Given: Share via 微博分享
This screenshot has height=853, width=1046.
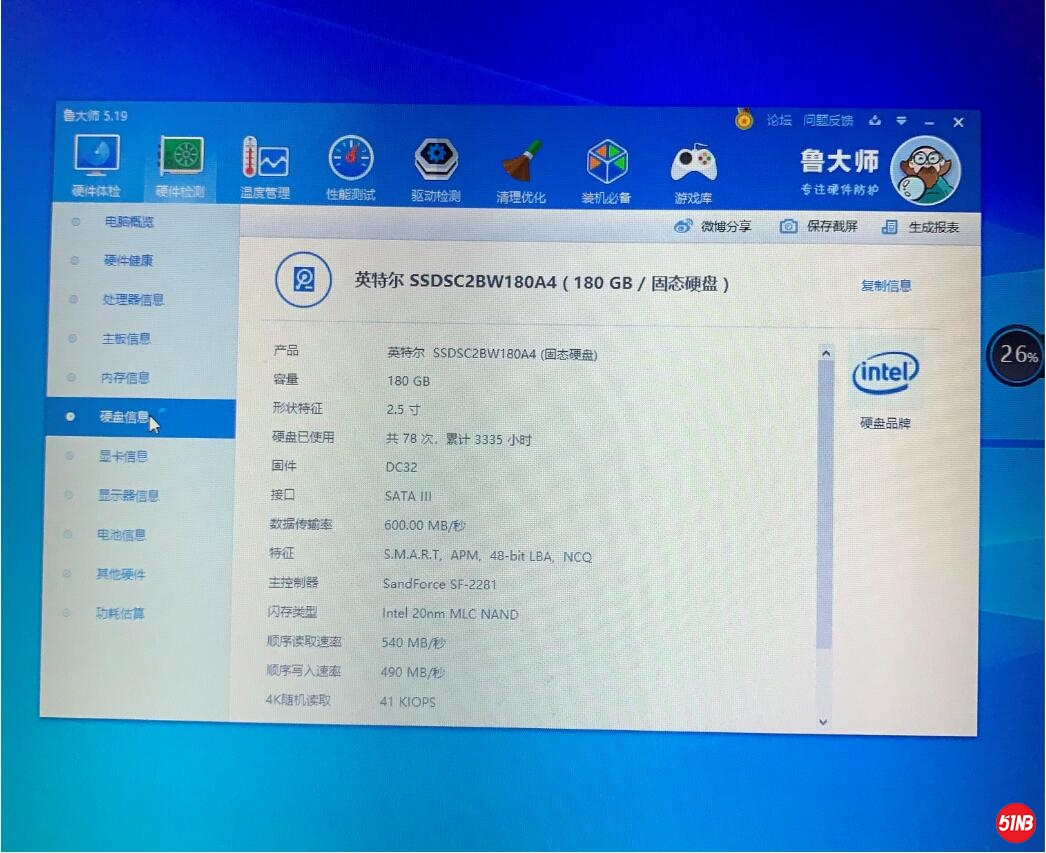Looking at the screenshot, I should pos(712,226).
